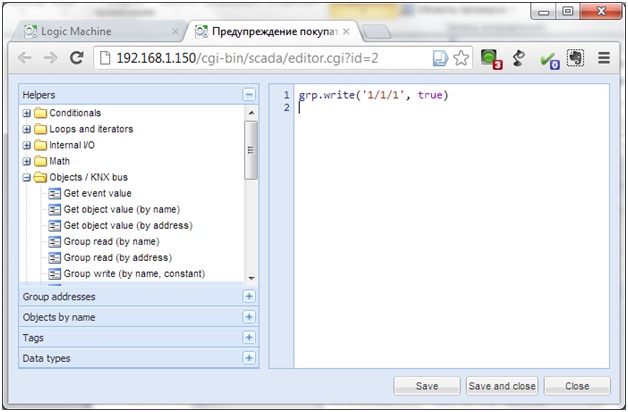Click the Helpers panel header title
628x412 pixels.
pos(39,95)
